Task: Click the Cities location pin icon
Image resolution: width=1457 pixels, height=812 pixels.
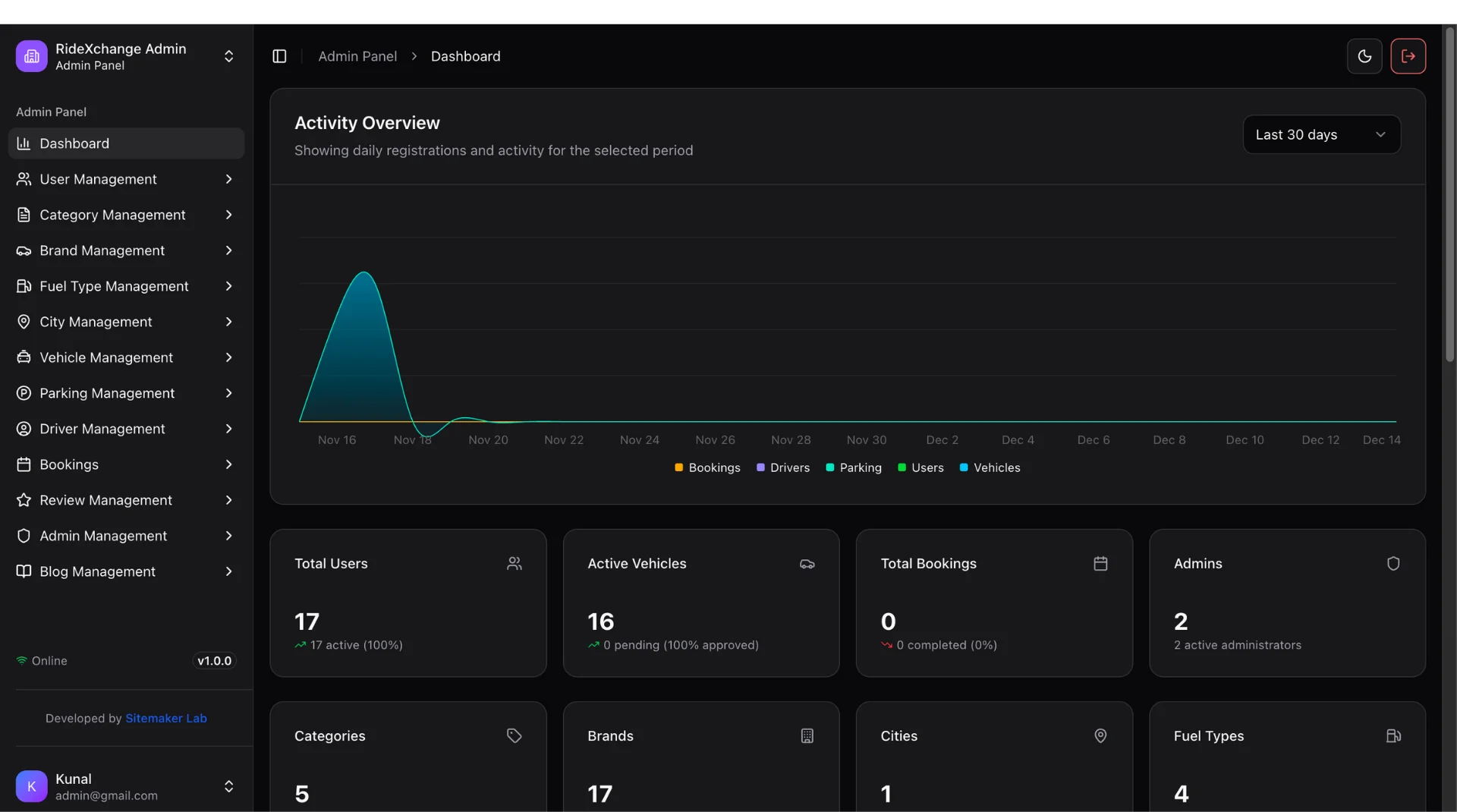Action: tap(1100, 735)
